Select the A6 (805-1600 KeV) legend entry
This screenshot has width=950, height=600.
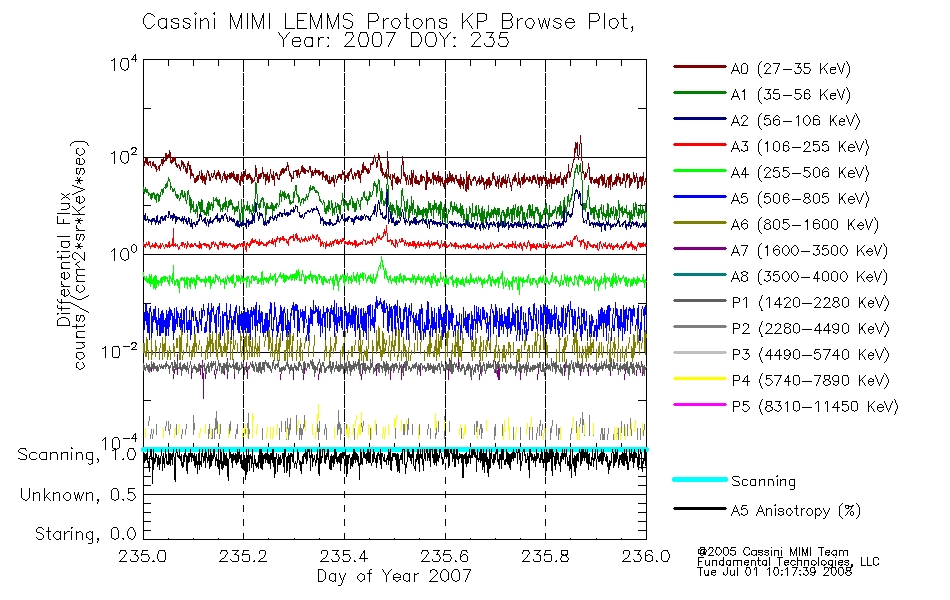(x=805, y=225)
